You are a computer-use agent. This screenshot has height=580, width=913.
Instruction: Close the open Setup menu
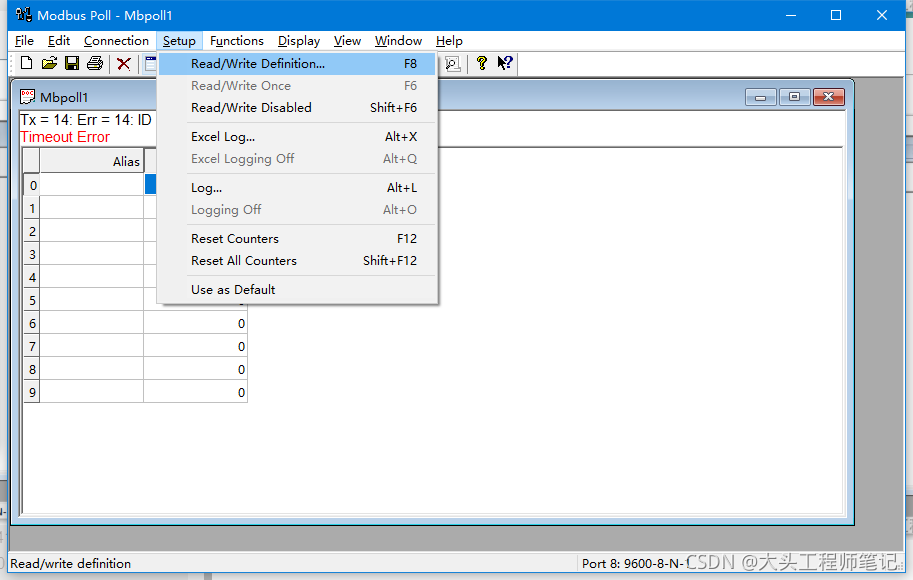179,41
